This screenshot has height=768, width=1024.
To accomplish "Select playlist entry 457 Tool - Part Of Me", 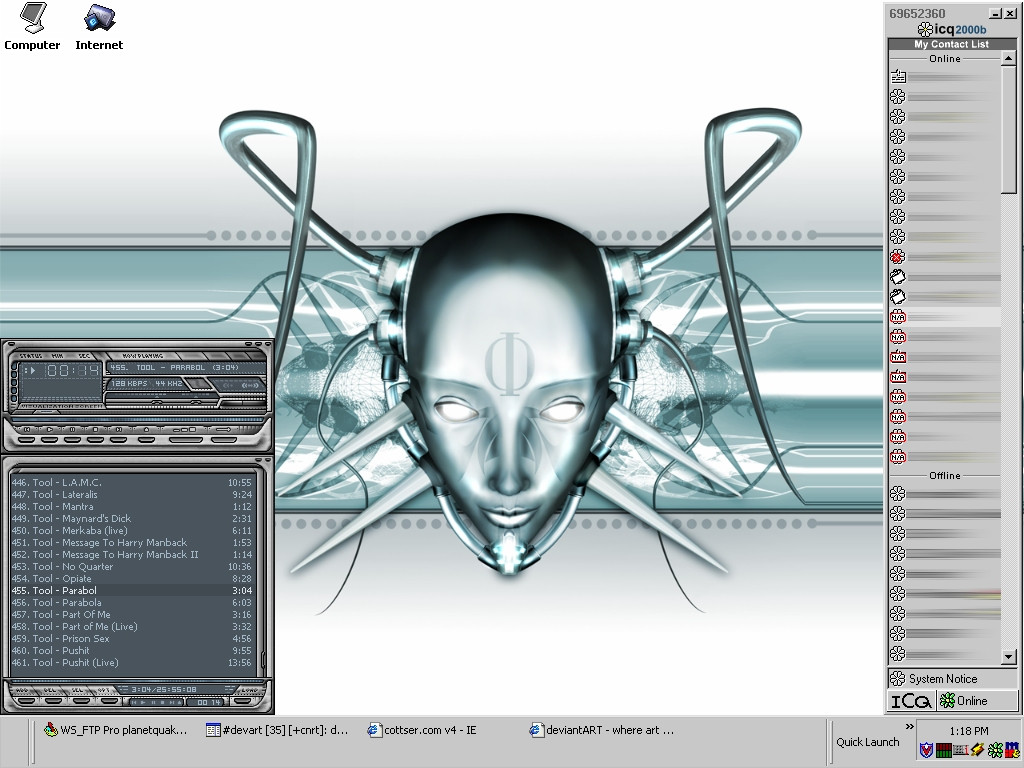I will 131,614.
